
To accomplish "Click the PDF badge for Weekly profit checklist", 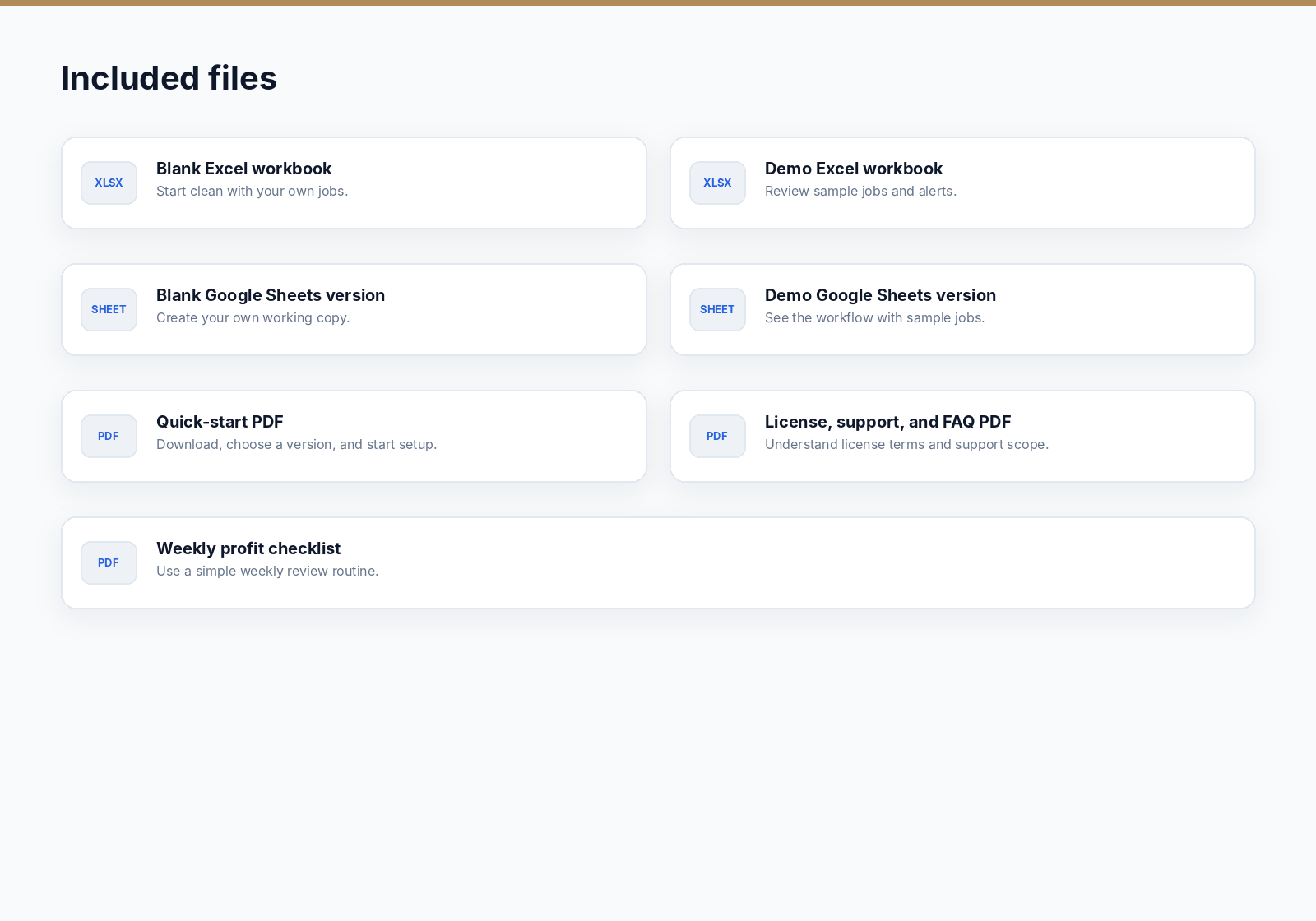I will click(109, 562).
